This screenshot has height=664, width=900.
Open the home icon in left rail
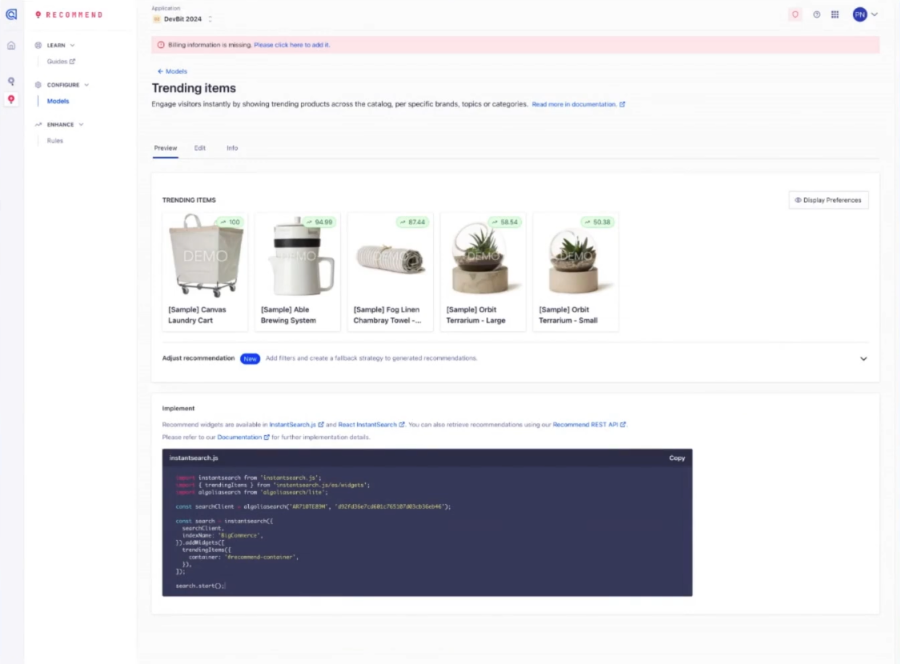pyautogui.click(x=11, y=46)
